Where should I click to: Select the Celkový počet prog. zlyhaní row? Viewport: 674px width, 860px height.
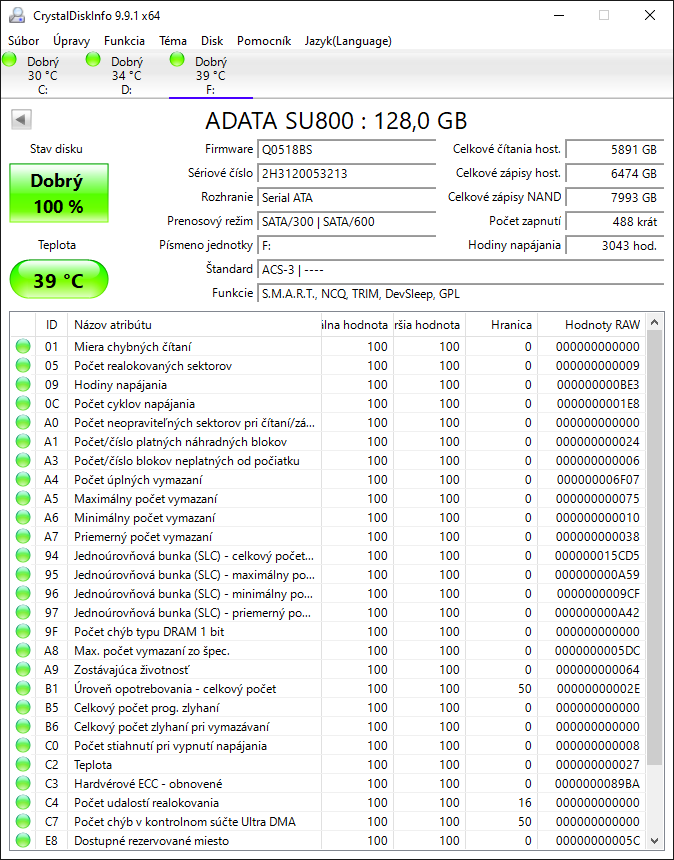pos(328,708)
